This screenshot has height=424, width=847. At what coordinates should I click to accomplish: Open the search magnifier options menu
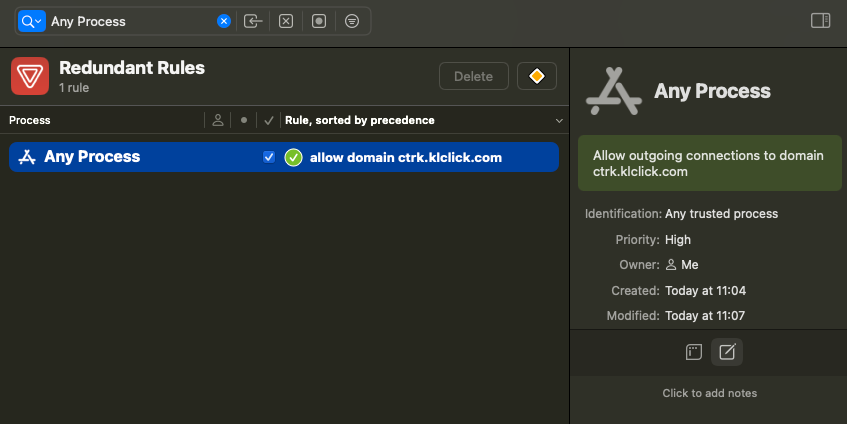tap(32, 21)
